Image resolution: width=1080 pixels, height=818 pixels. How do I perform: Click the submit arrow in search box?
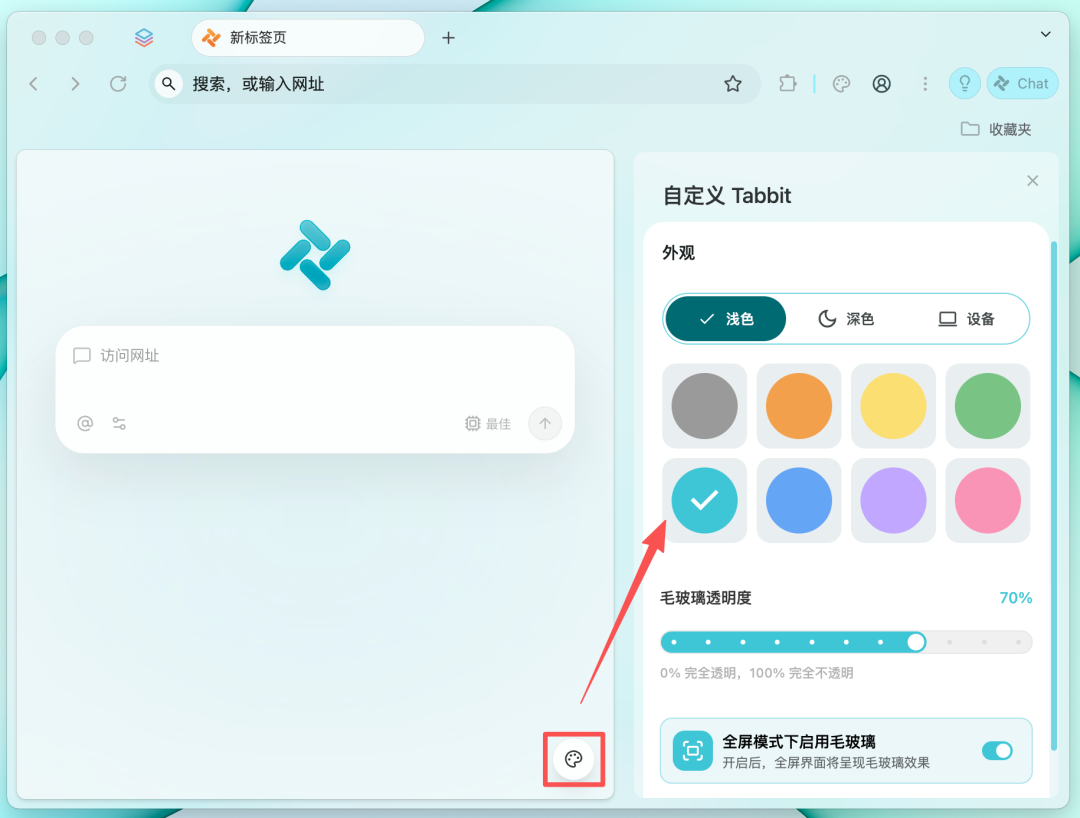point(544,423)
